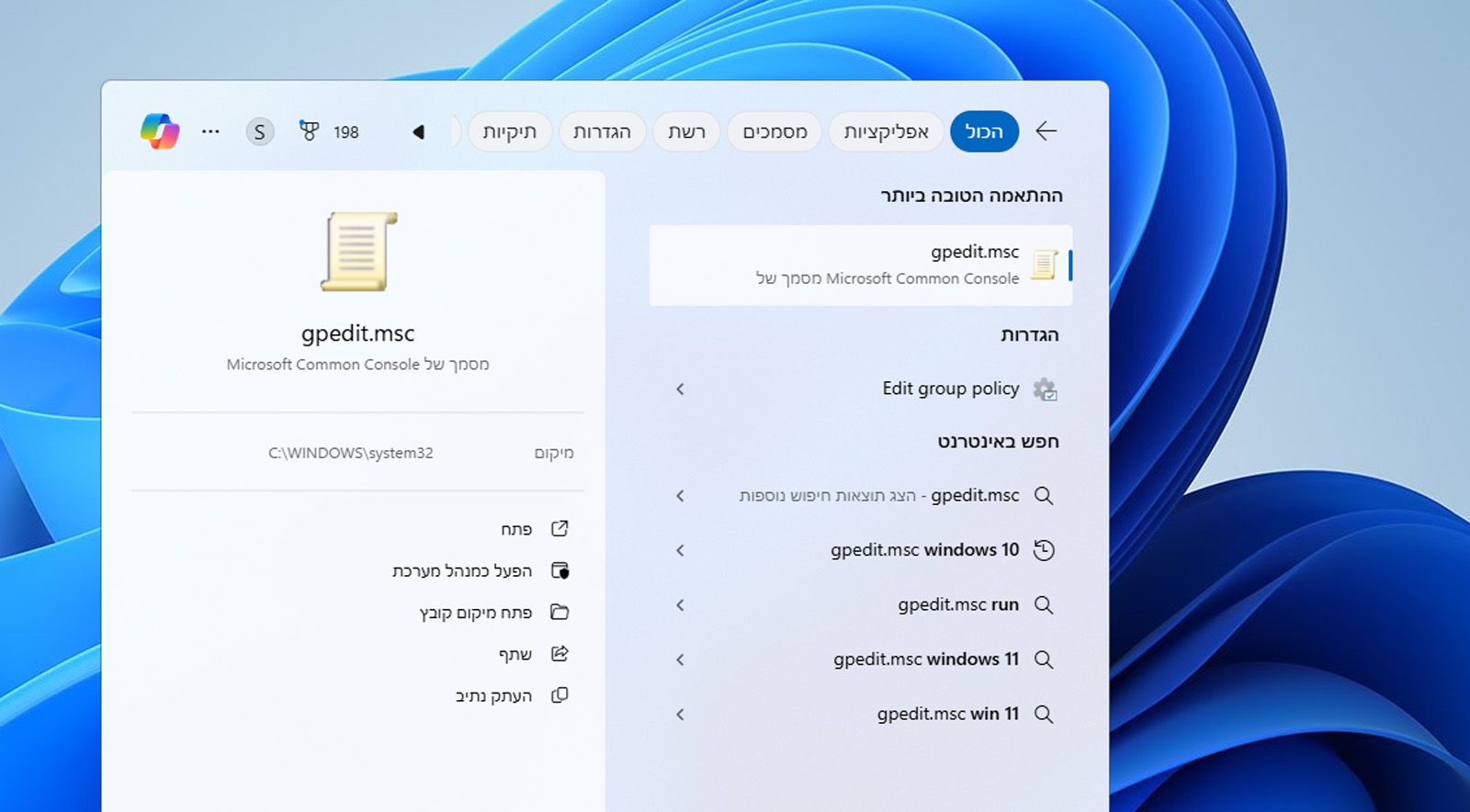Click the gpedit.msc title in the preview pane
The width and height of the screenshot is (1470, 812).
click(x=358, y=333)
